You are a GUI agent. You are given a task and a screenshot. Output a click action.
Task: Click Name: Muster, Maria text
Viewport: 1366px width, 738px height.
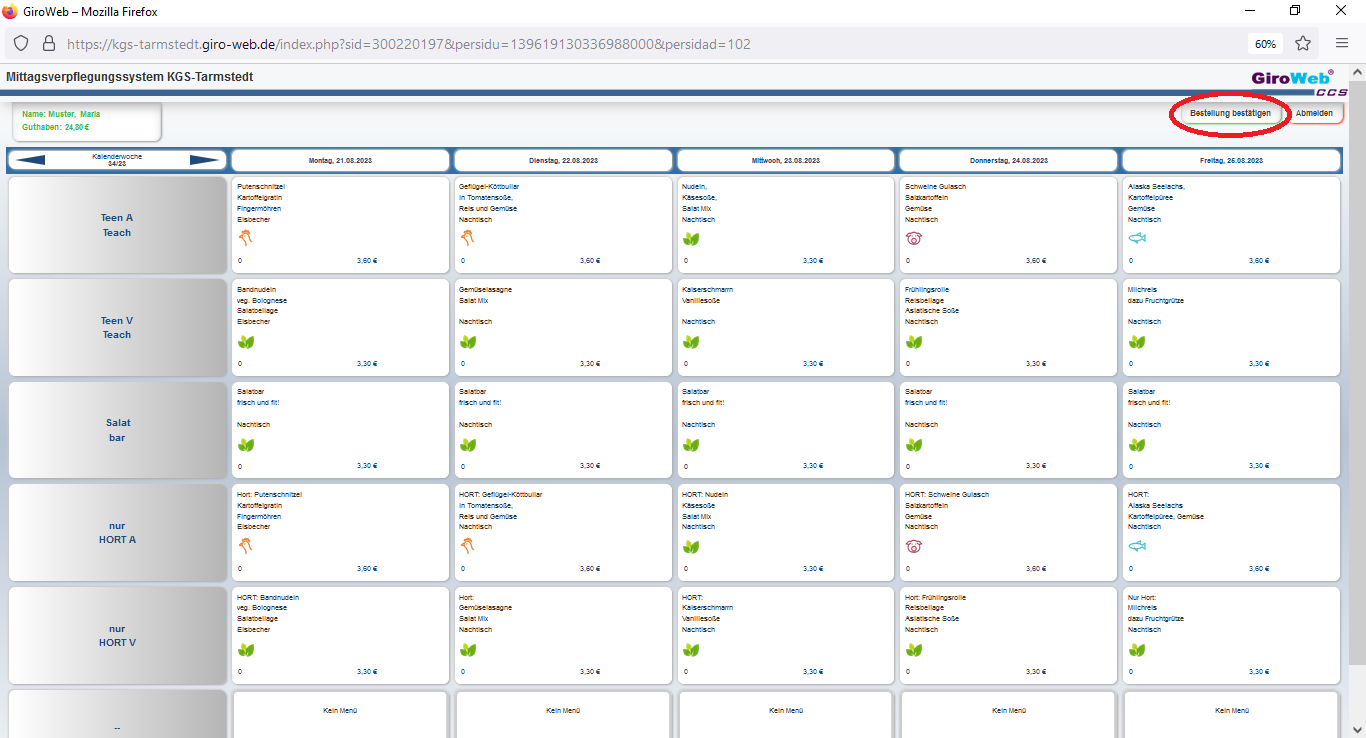click(x=61, y=114)
